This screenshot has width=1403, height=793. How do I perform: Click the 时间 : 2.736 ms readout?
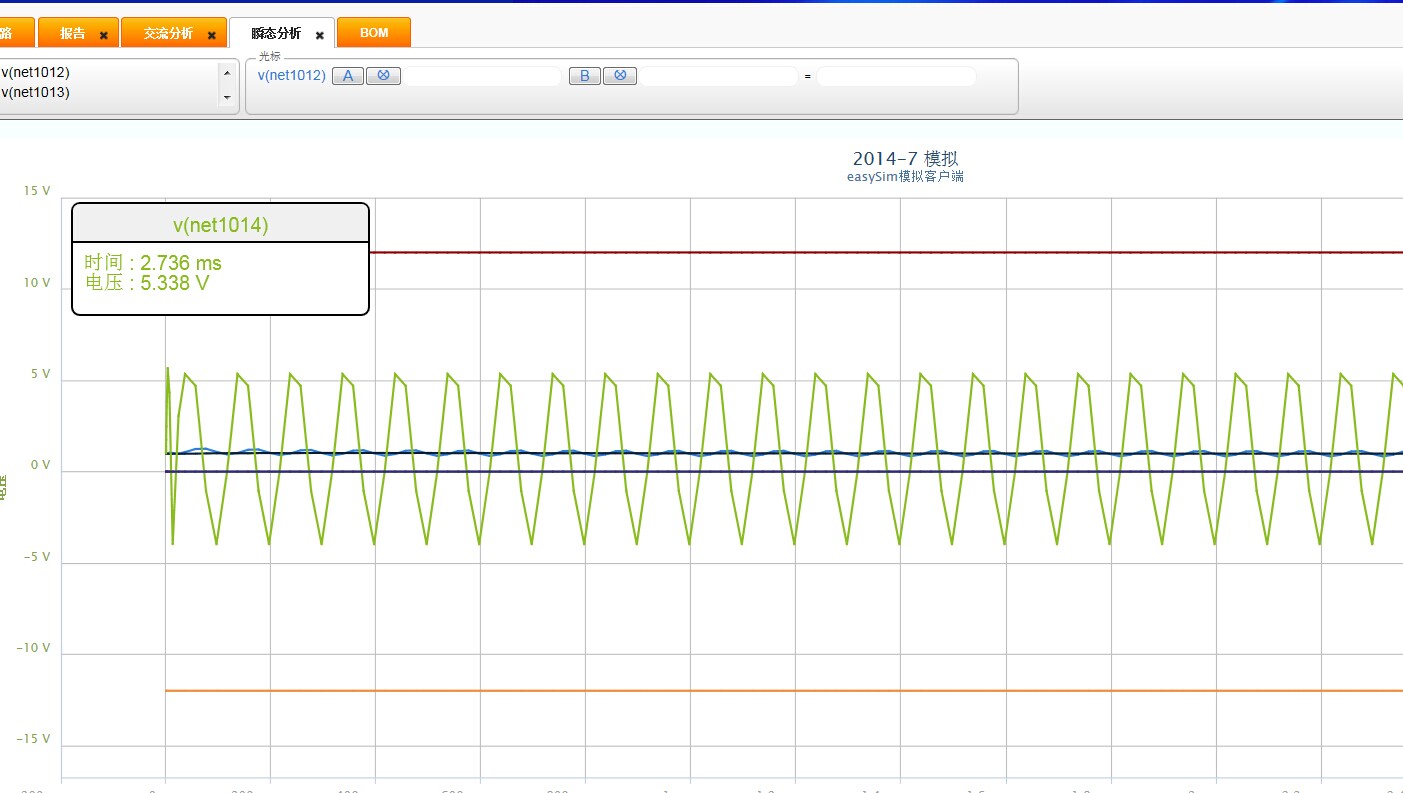click(x=153, y=263)
